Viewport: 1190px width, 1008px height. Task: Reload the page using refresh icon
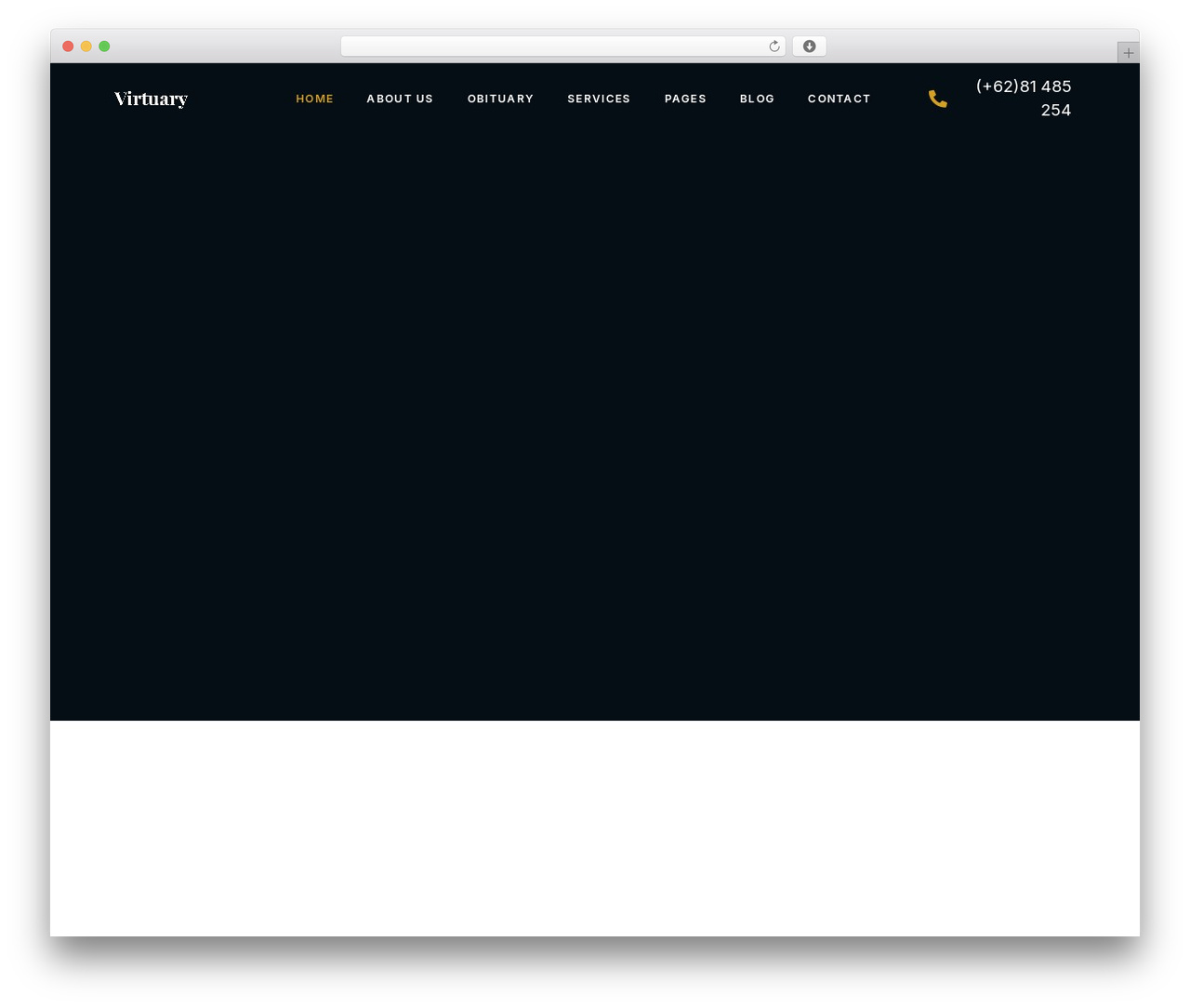click(773, 46)
